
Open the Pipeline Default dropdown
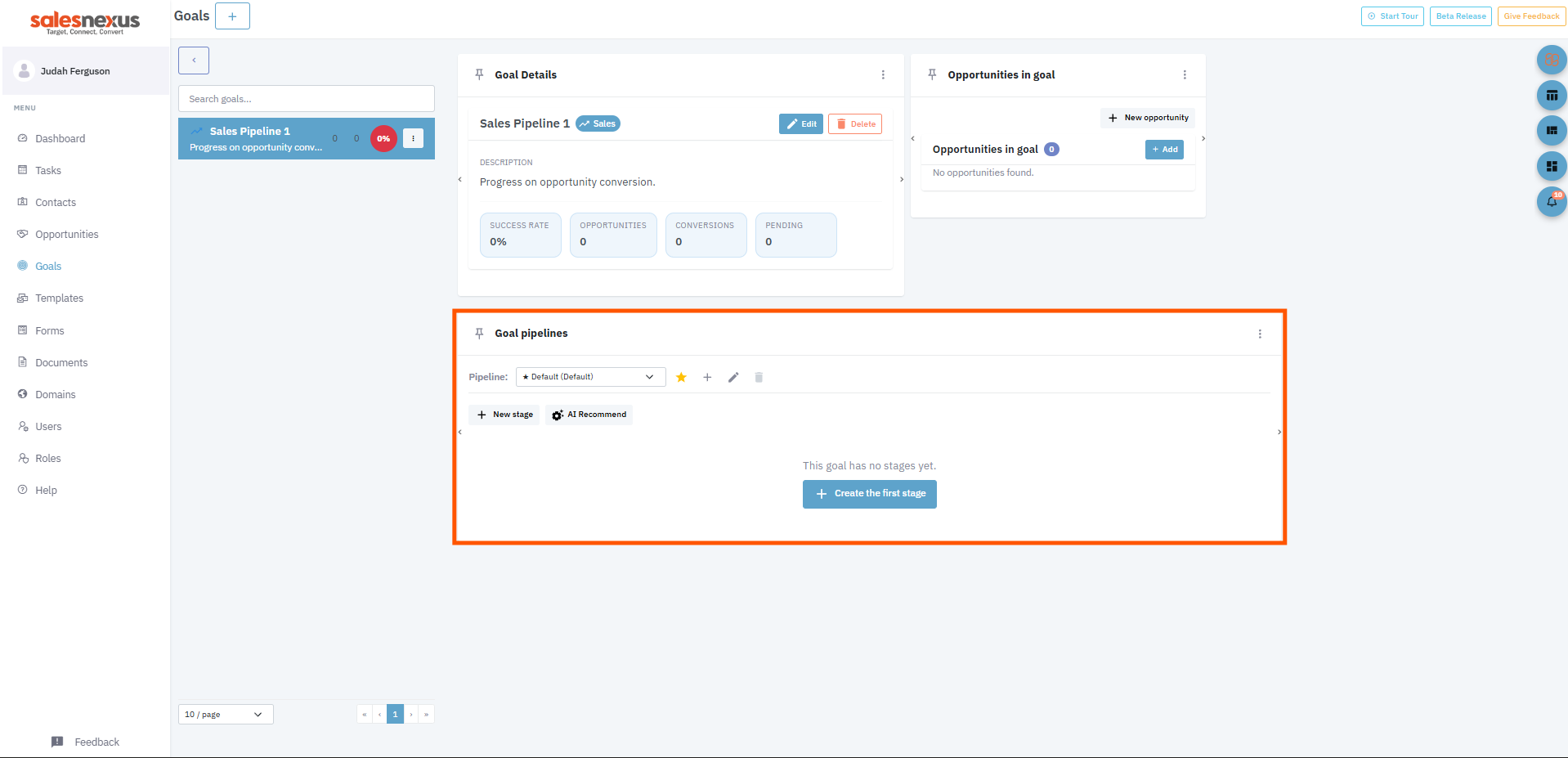pos(590,377)
